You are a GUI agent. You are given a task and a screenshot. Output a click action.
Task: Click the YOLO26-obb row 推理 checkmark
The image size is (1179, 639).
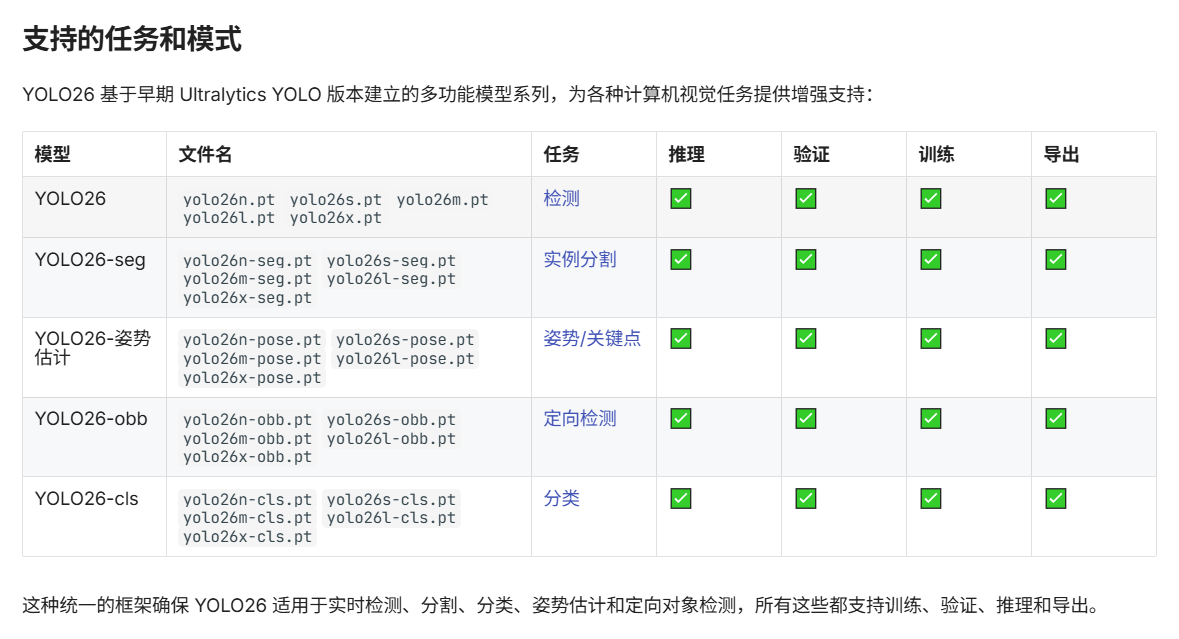coord(680,419)
